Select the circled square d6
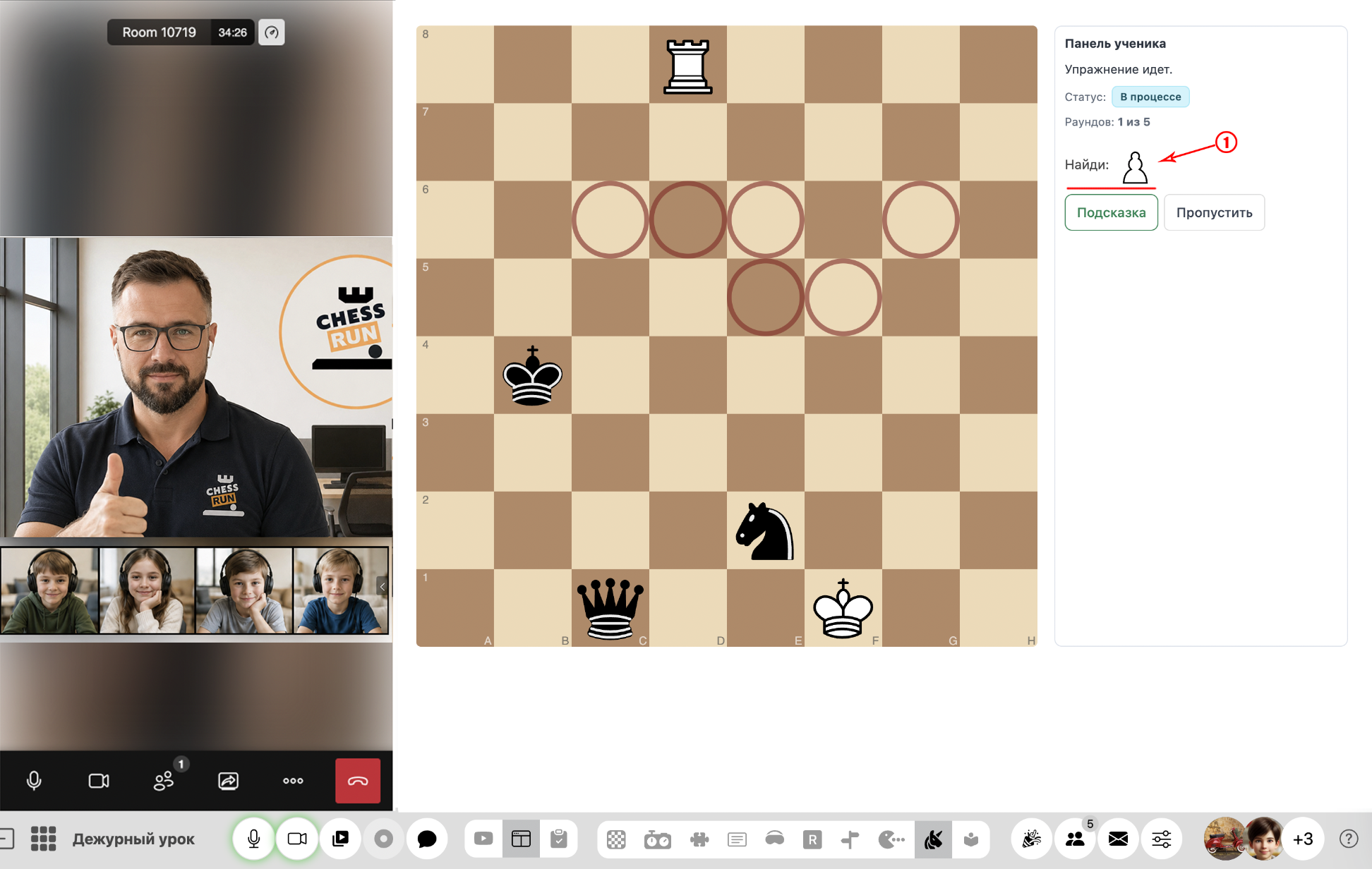This screenshot has height=869, width=1372. pos(688,219)
